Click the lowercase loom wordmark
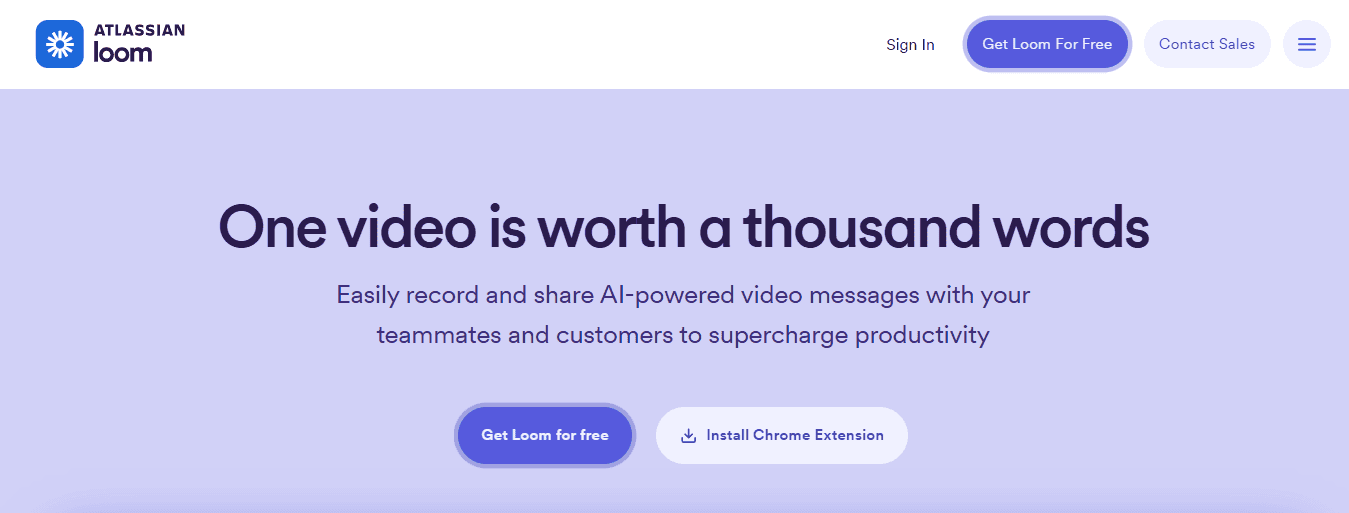This screenshot has width=1349, height=513. tap(123, 53)
